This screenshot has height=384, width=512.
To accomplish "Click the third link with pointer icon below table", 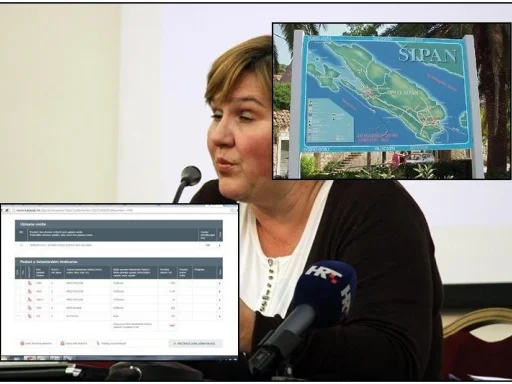I will click(111, 343).
